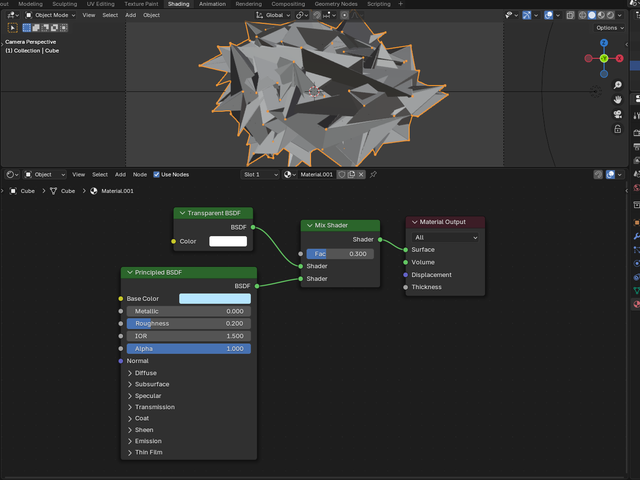This screenshot has height=480, width=640.
Task: Click the viewport zoom magnifier icon
Action: (618, 85)
